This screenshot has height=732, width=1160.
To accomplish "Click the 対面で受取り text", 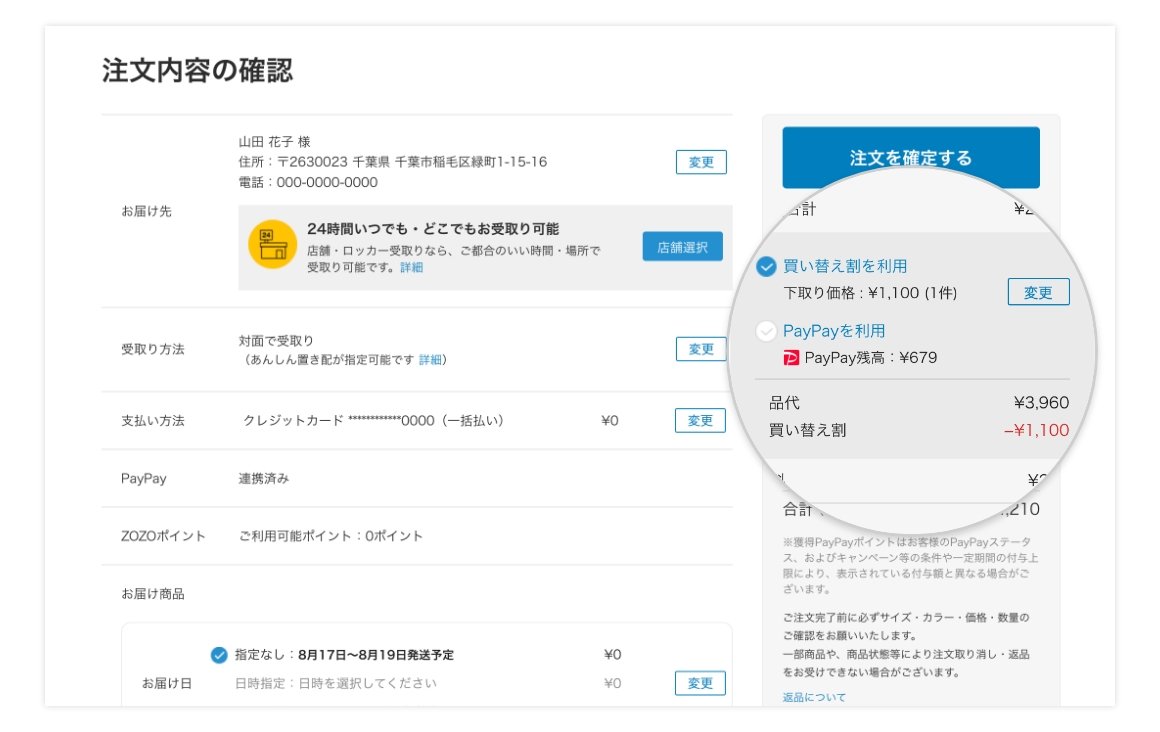I will 276,340.
